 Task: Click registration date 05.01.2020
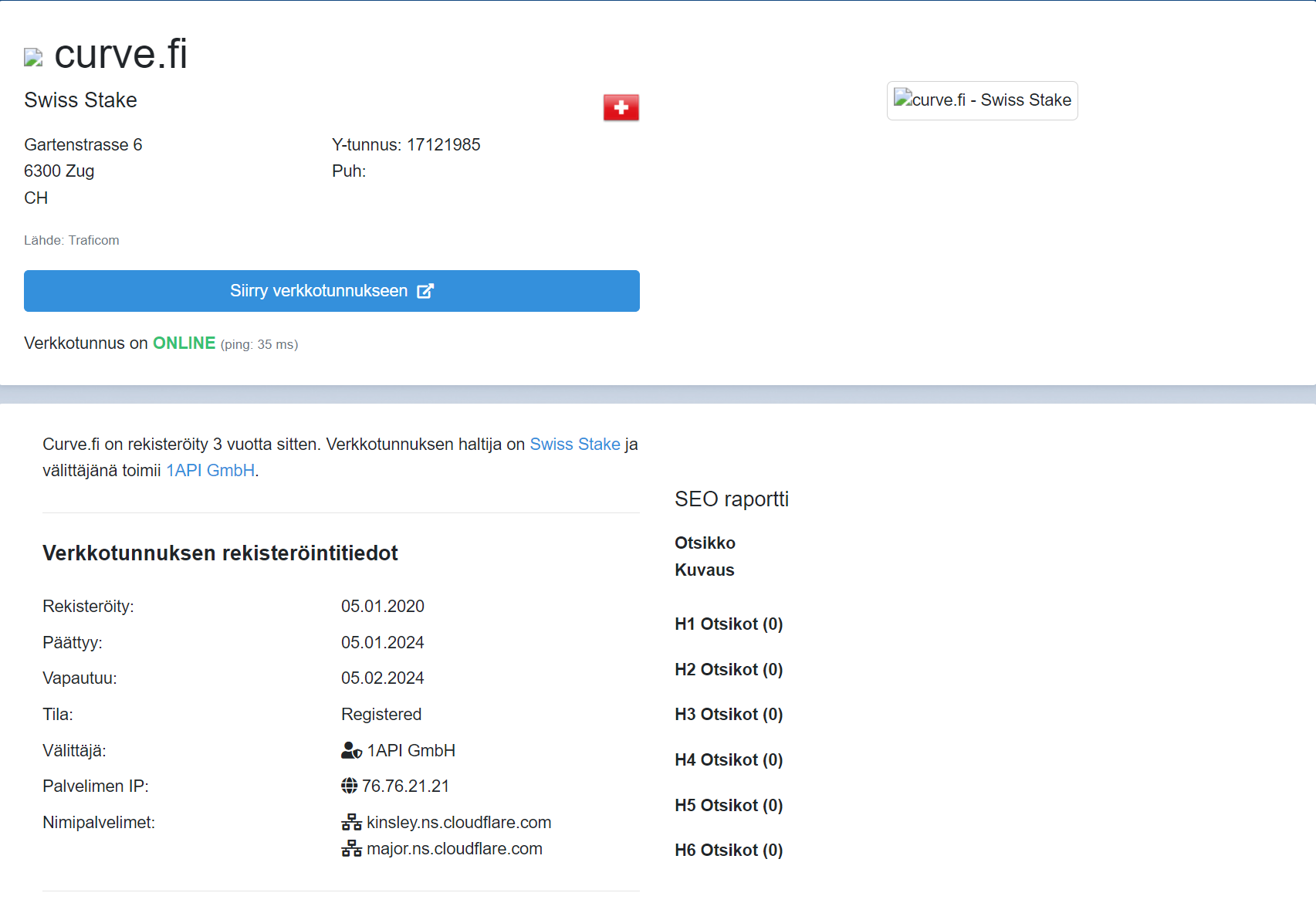(383, 606)
